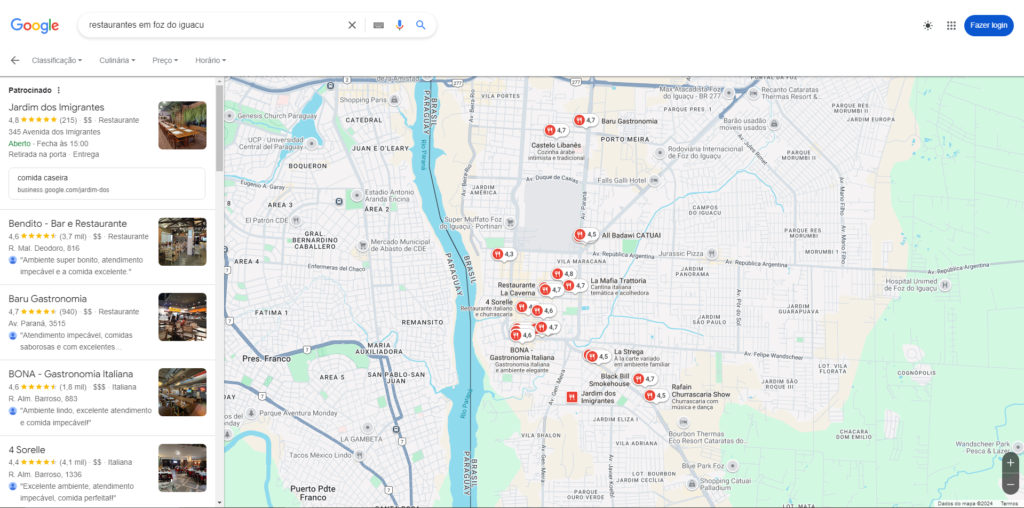Image resolution: width=1024 pixels, height=508 pixels.
Task: Click the Falls Galli Hotel map icon
Action: click(x=654, y=180)
